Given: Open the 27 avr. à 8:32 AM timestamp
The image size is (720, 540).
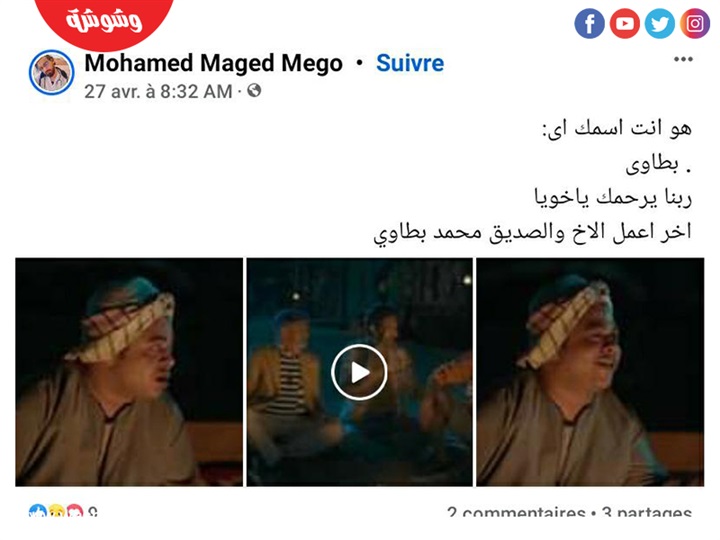Looking at the screenshot, I should 158,91.
